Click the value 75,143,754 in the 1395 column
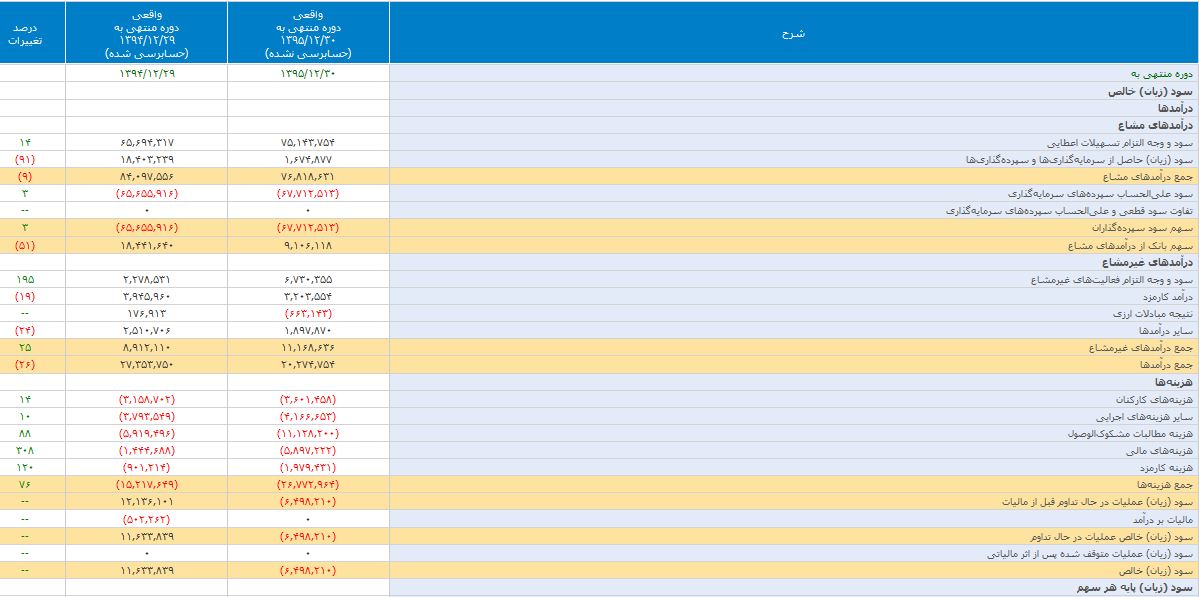Screen dimensions: 1199x597 [x=308, y=142]
